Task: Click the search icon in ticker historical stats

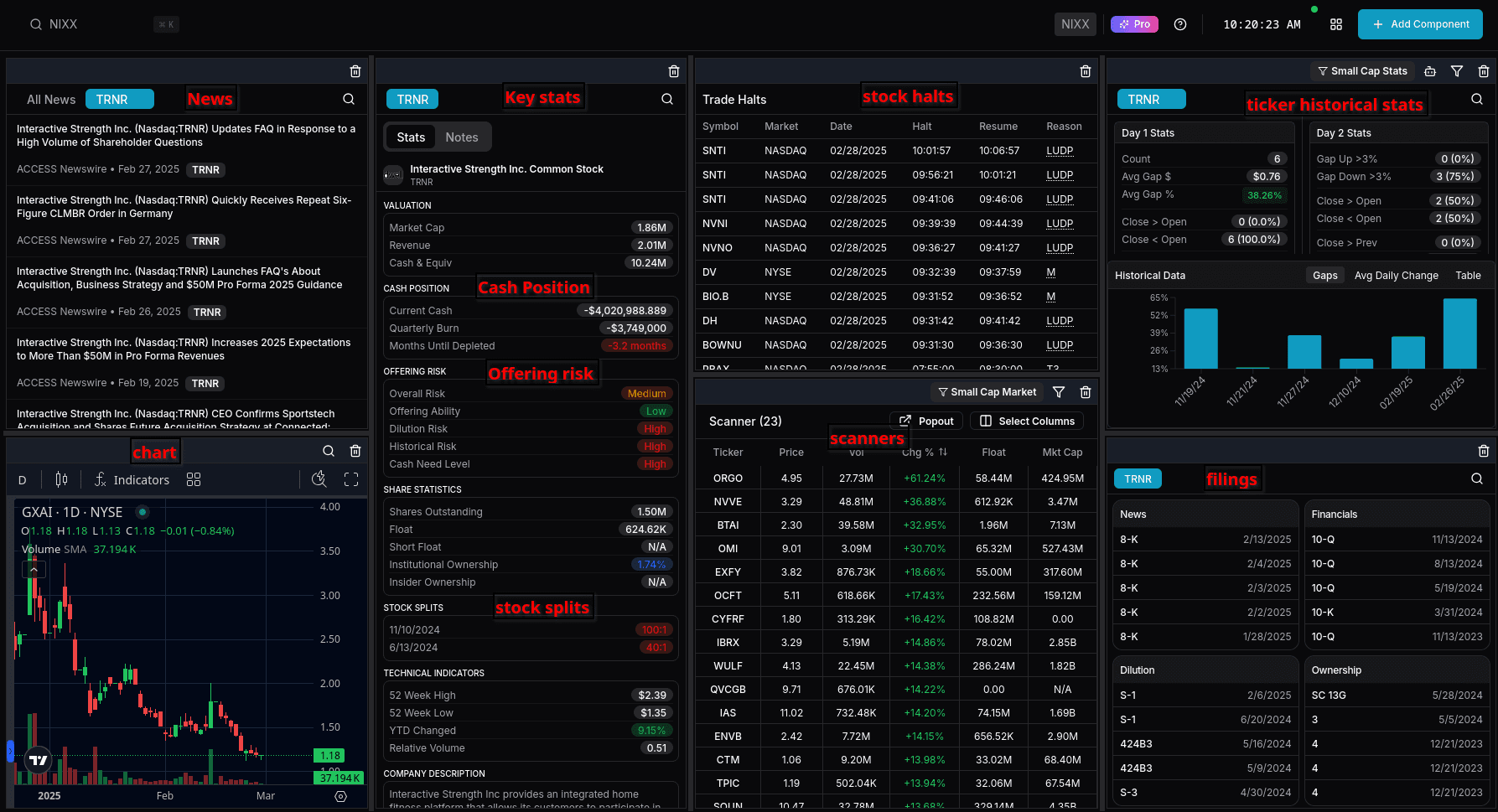Action: click(x=1477, y=99)
